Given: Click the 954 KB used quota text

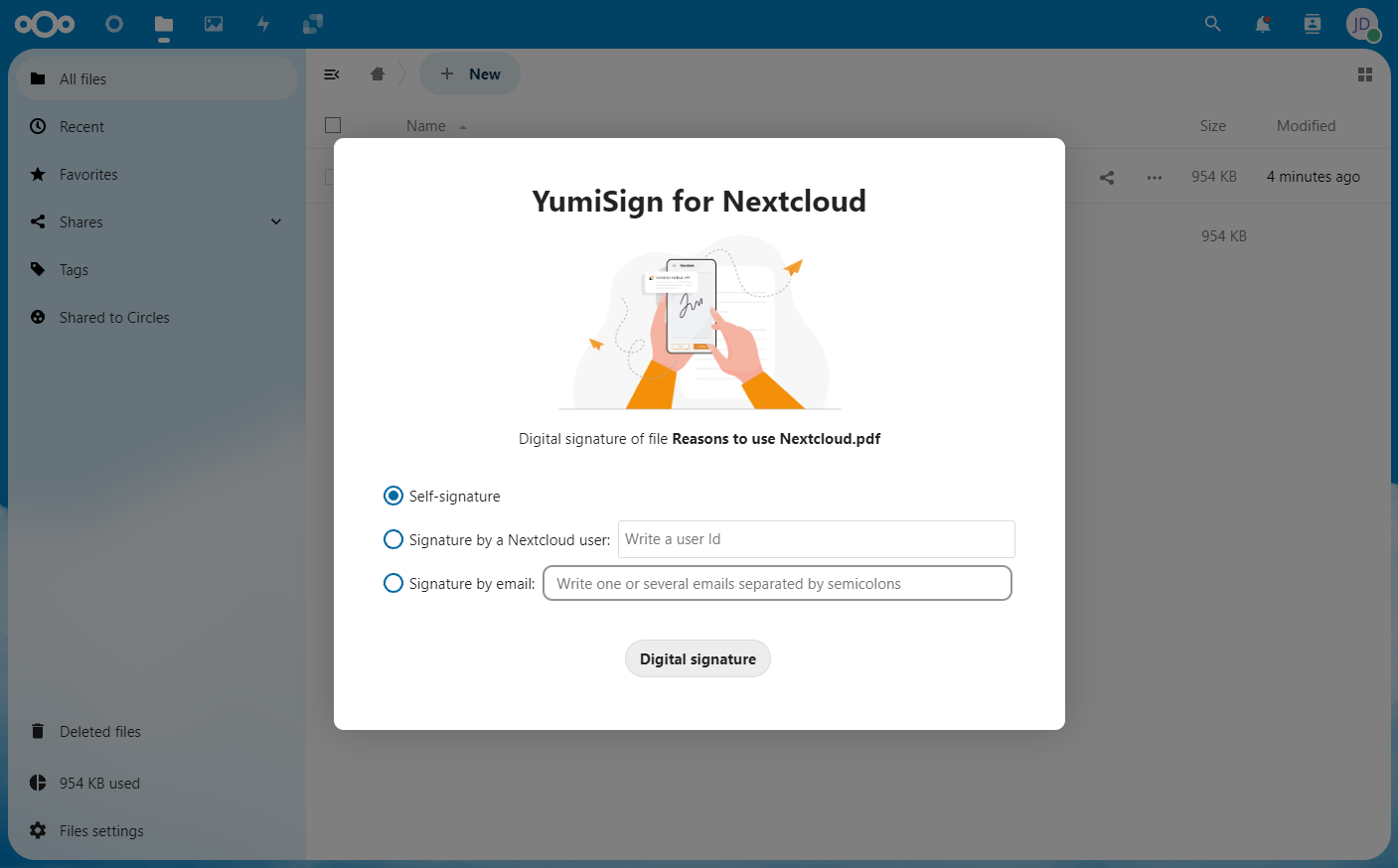Looking at the screenshot, I should pyautogui.click(x=99, y=784).
